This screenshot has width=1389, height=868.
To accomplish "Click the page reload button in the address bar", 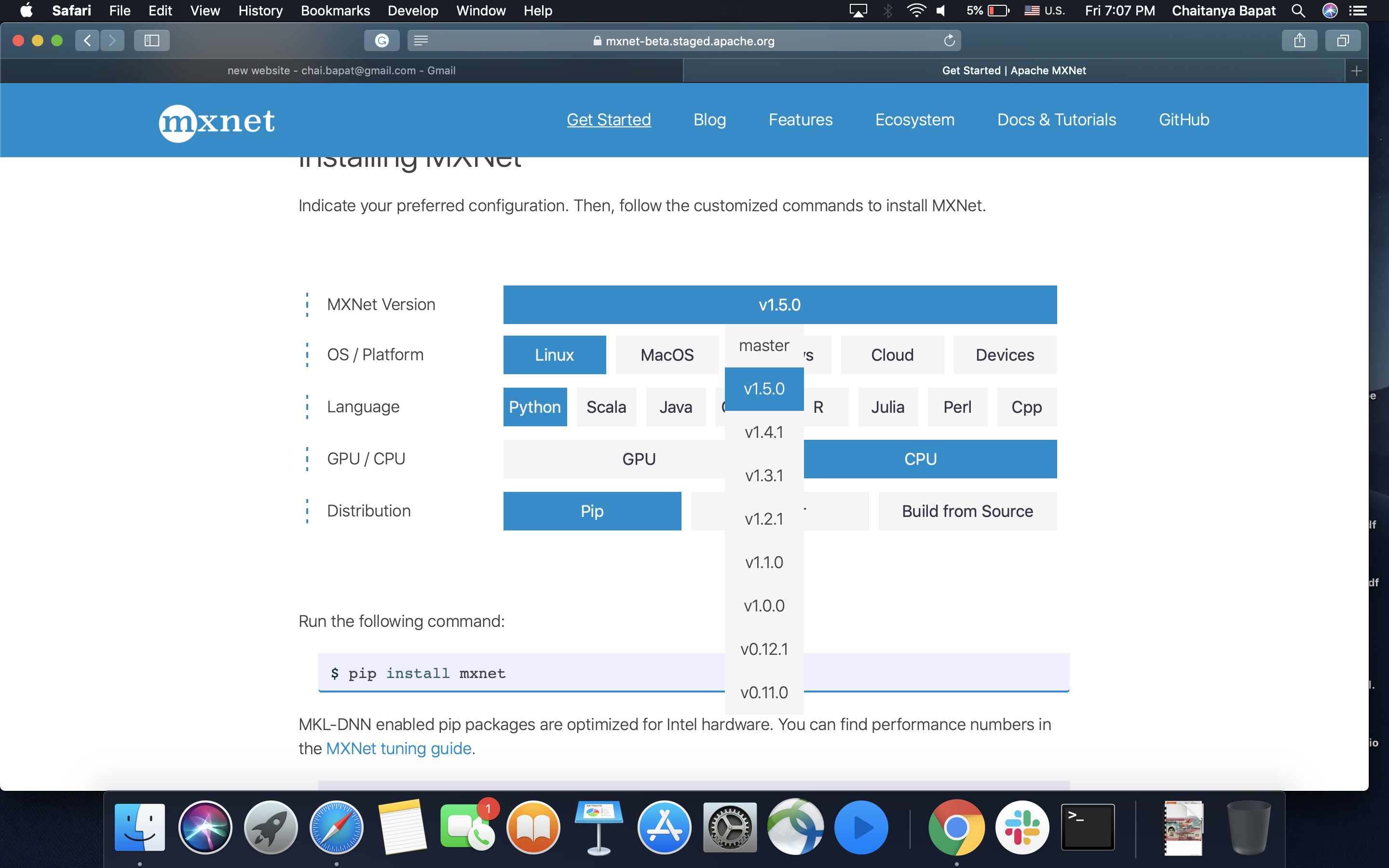I will click(x=949, y=40).
